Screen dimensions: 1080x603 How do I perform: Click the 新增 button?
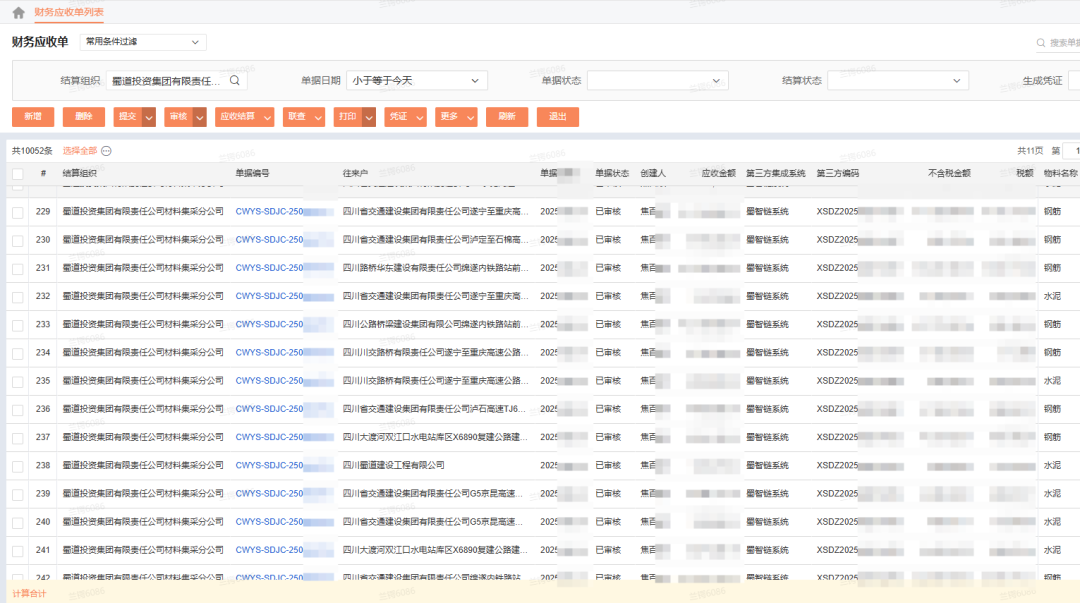coord(33,117)
